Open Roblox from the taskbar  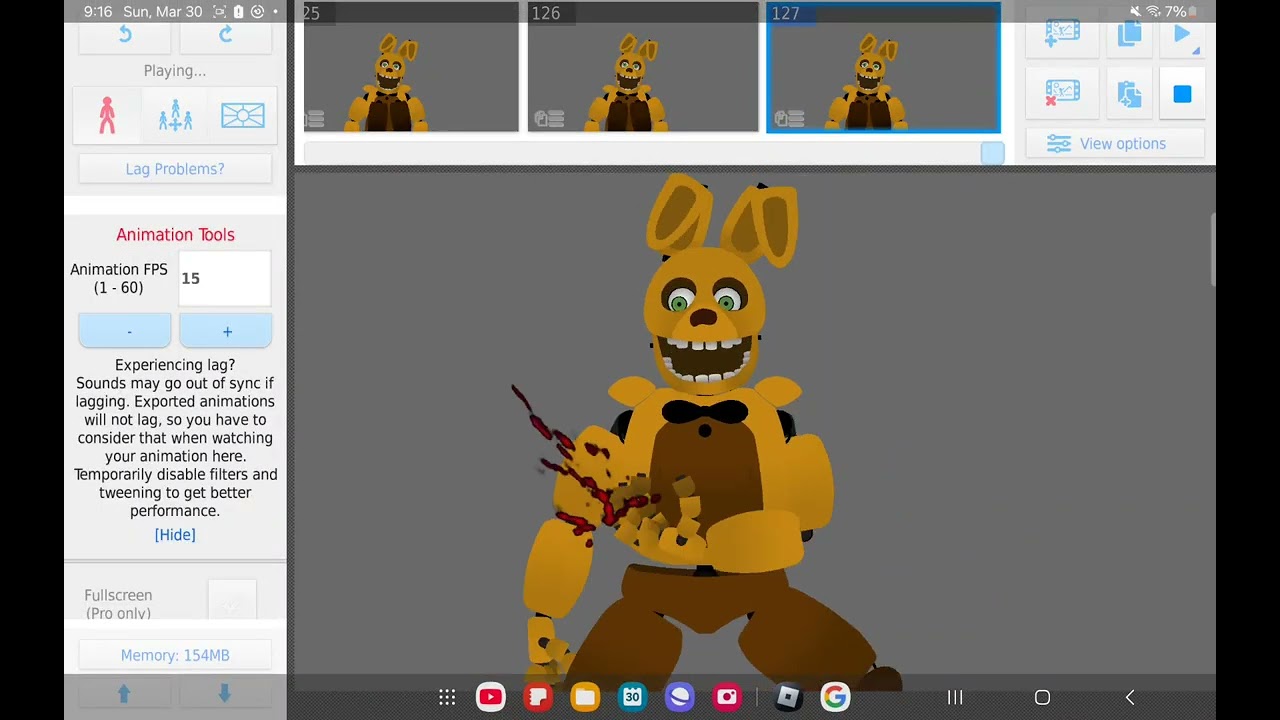(x=788, y=697)
